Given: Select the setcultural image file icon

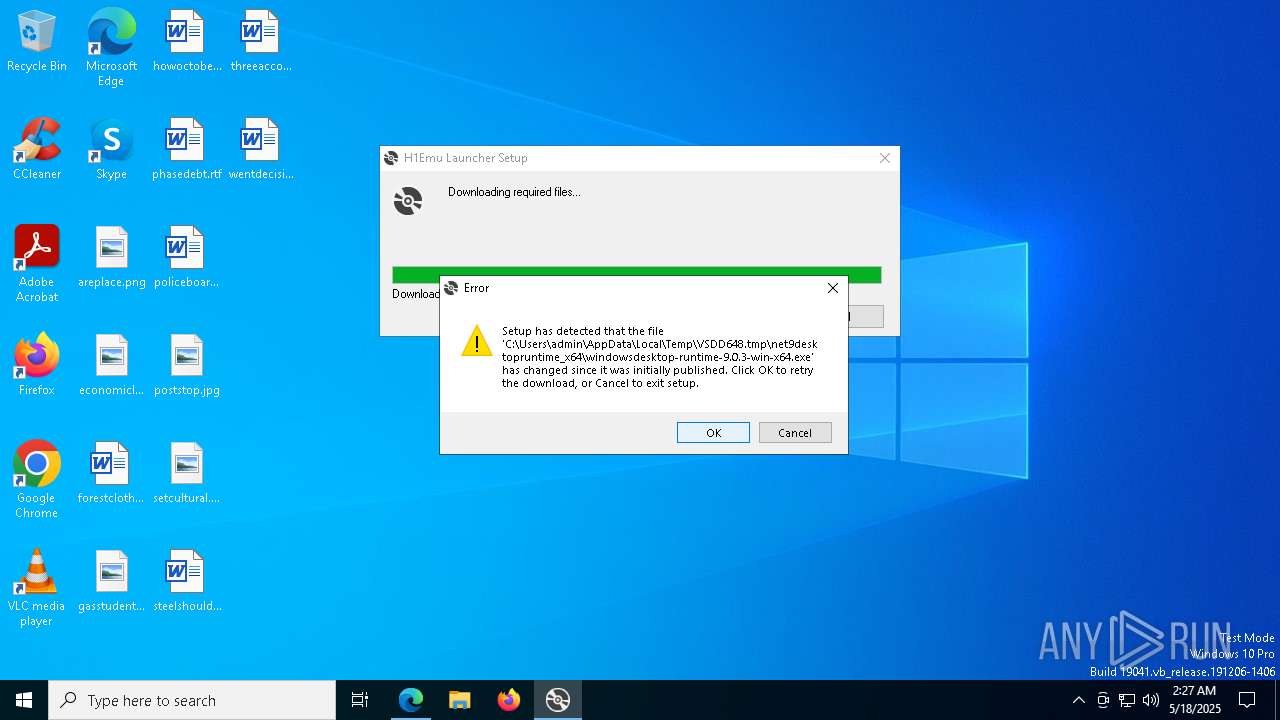Looking at the screenshot, I should tap(186, 474).
